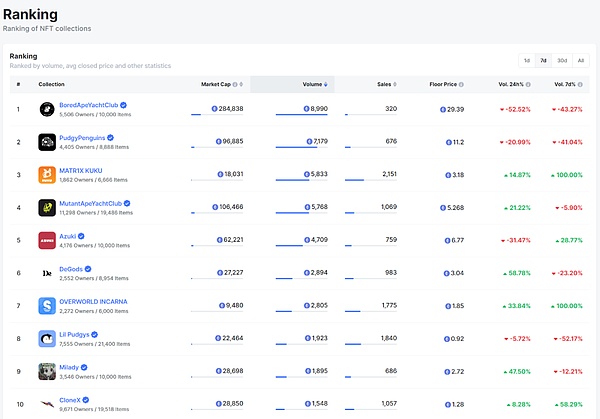The width and height of the screenshot is (600, 419).
Task: Click the Milady collection thumbnail
Action: tap(46, 371)
